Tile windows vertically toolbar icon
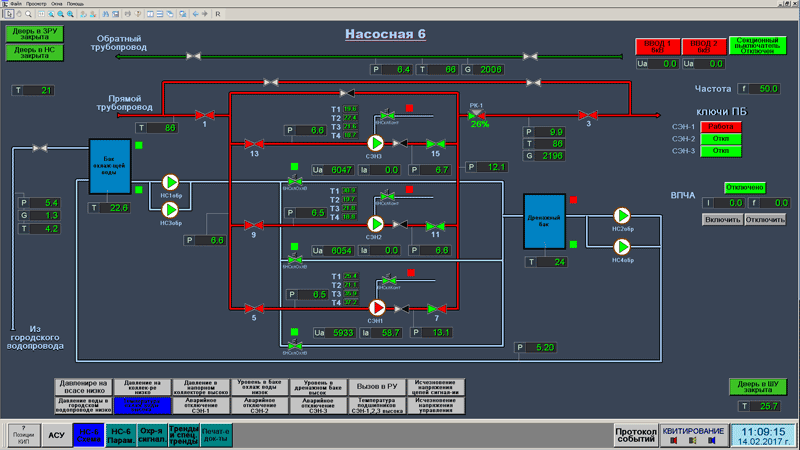 (150, 14)
